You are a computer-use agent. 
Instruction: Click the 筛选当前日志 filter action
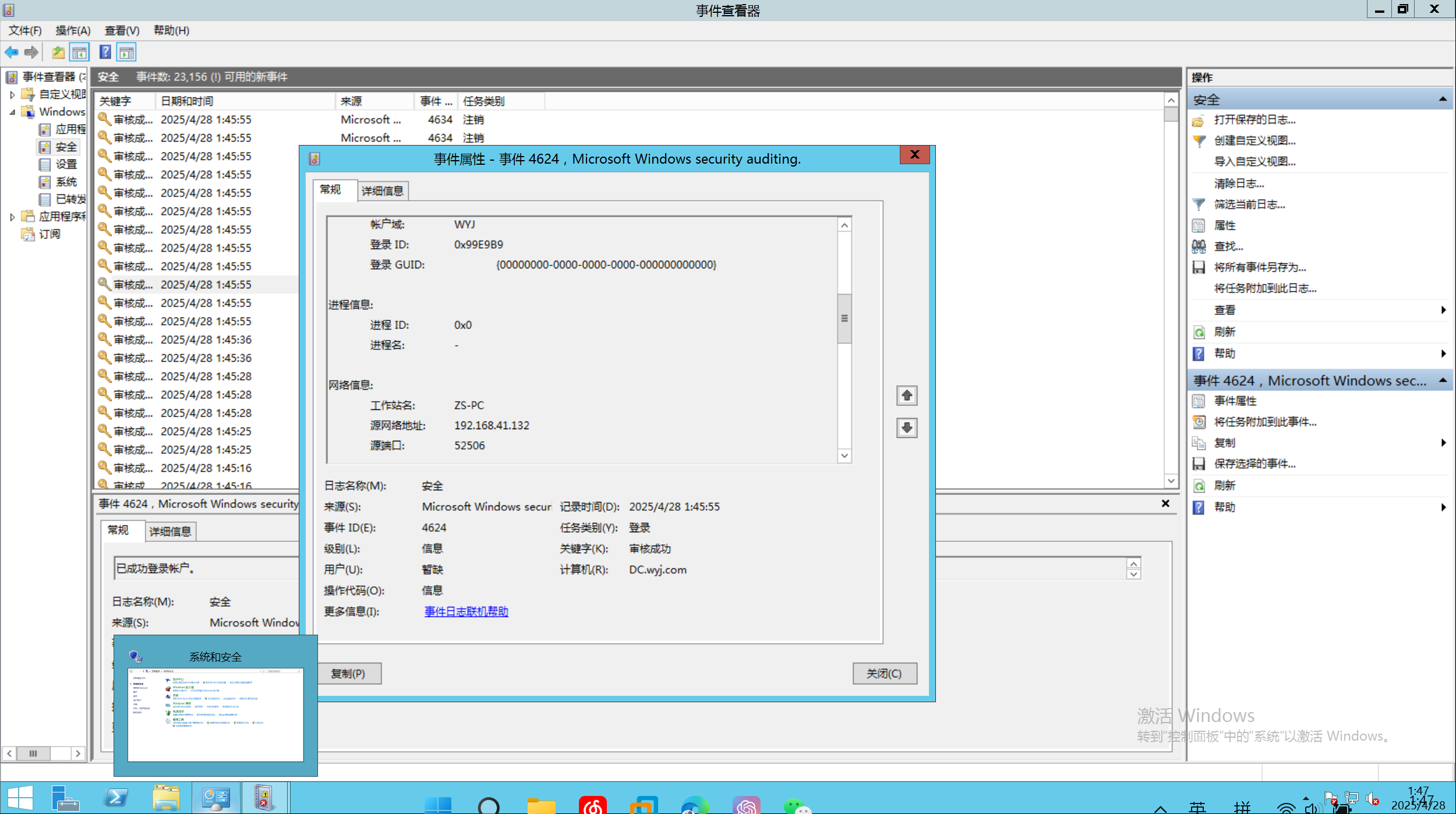(x=1249, y=204)
